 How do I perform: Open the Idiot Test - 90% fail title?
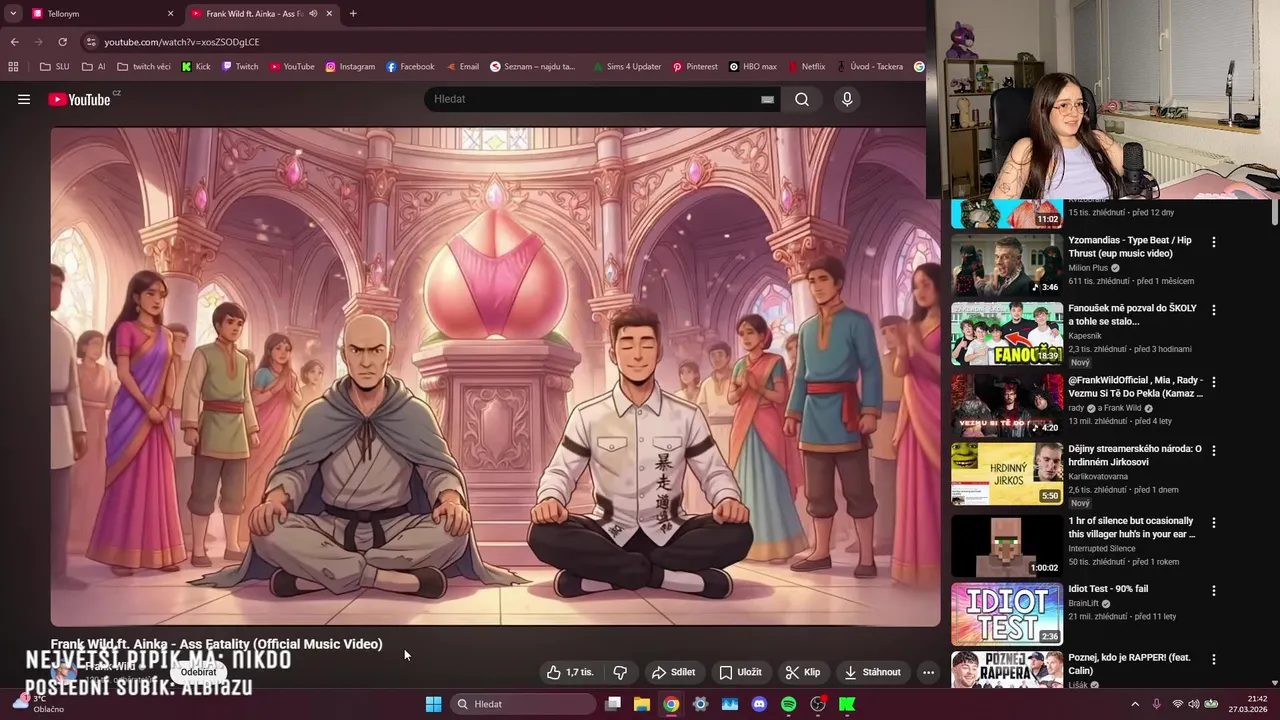(1108, 589)
